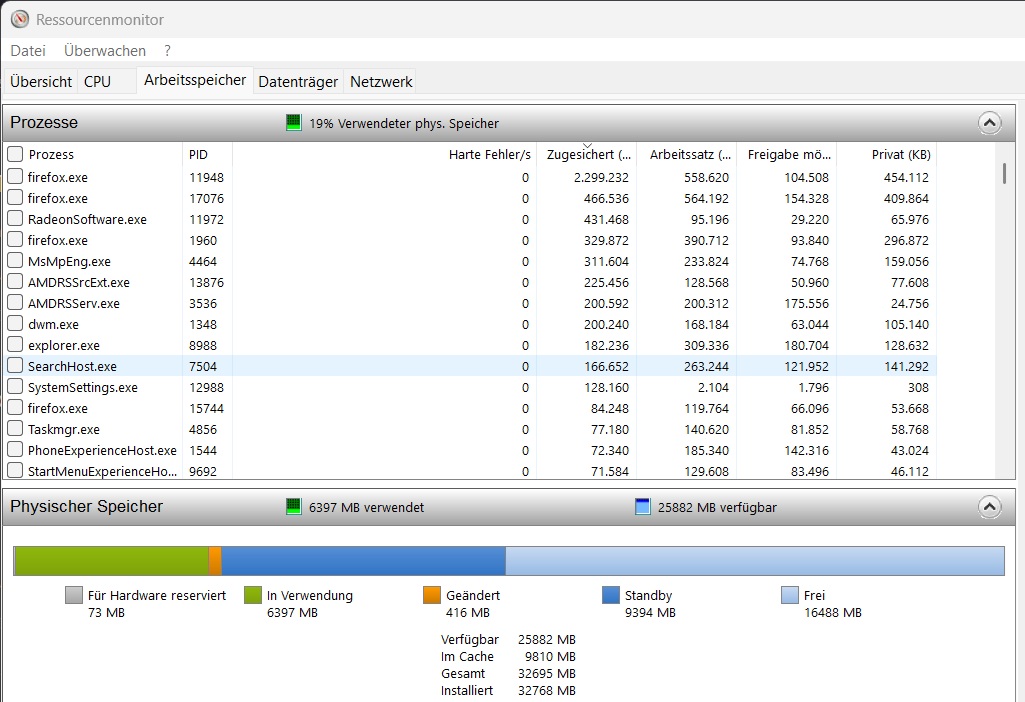Switch to the Übersicht tab
Viewport: 1025px width, 702px height.
pyautogui.click(x=41, y=82)
